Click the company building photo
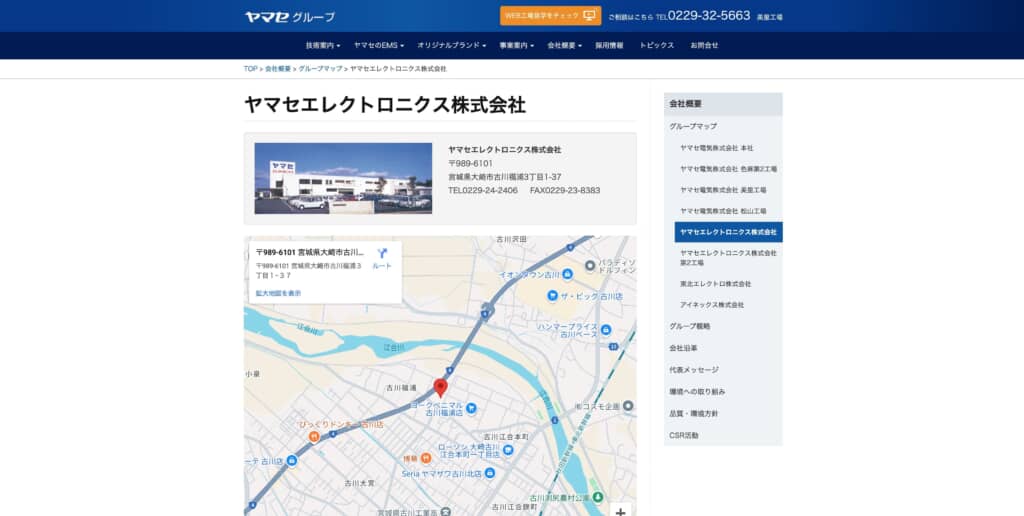The height and width of the screenshot is (516, 1024). click(x=344, y=178)
